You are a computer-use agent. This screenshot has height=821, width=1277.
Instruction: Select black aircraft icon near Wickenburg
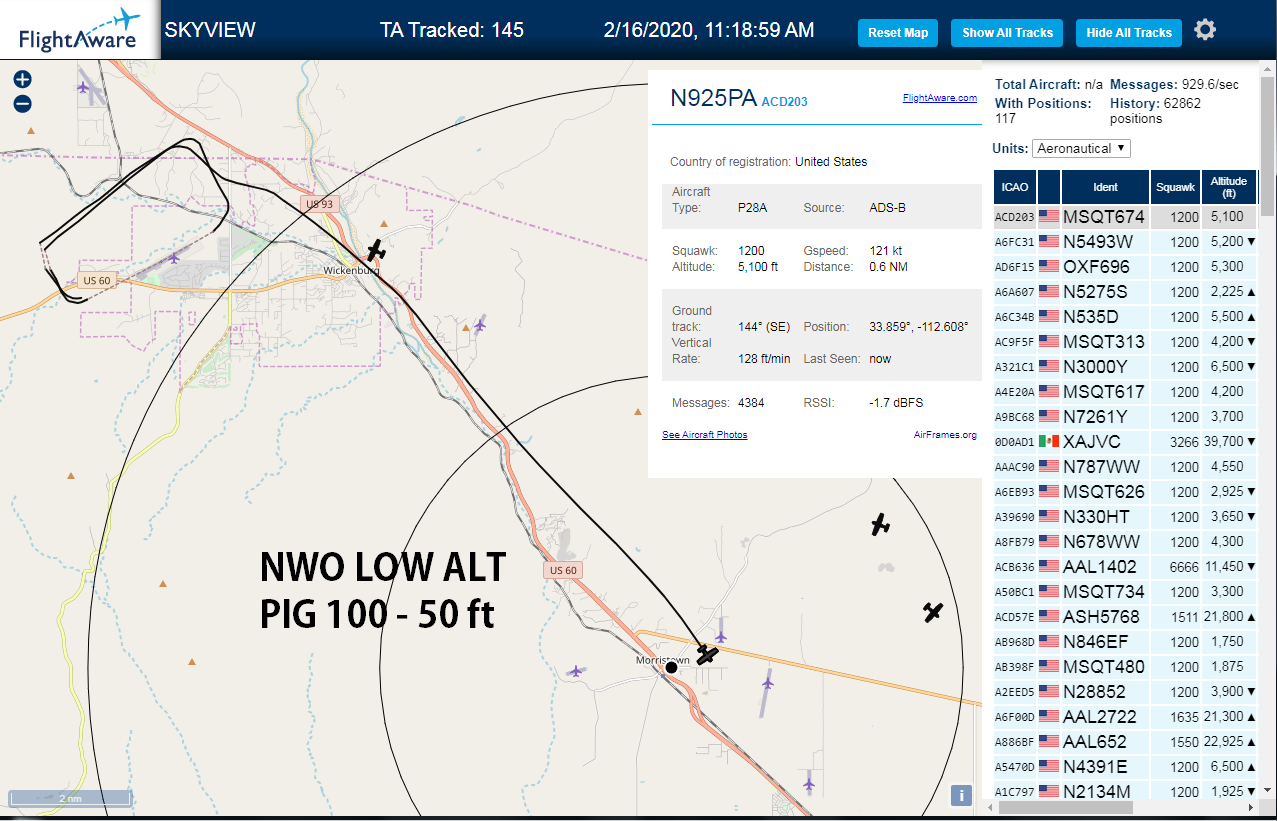pos(376,250)
